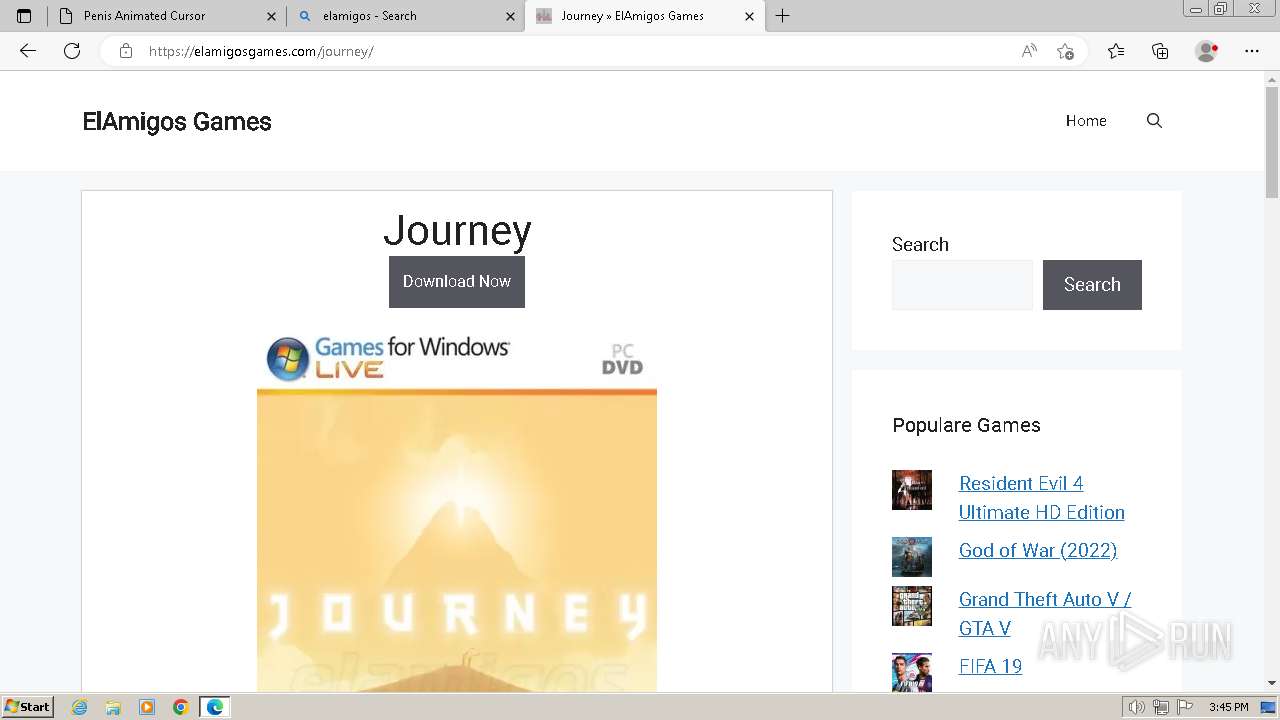Open a new tab with plus

point(783,16)
